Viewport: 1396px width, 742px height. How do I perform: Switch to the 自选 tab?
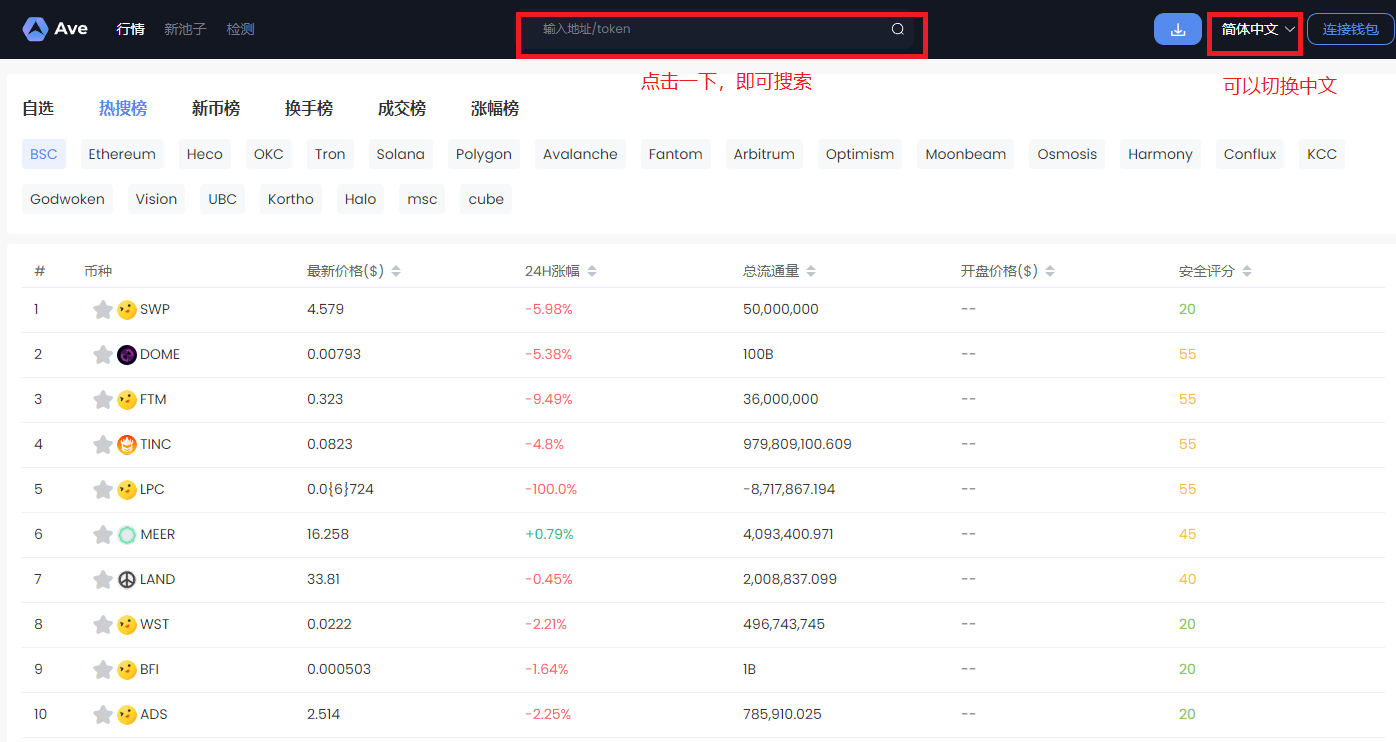pos(38,109)
